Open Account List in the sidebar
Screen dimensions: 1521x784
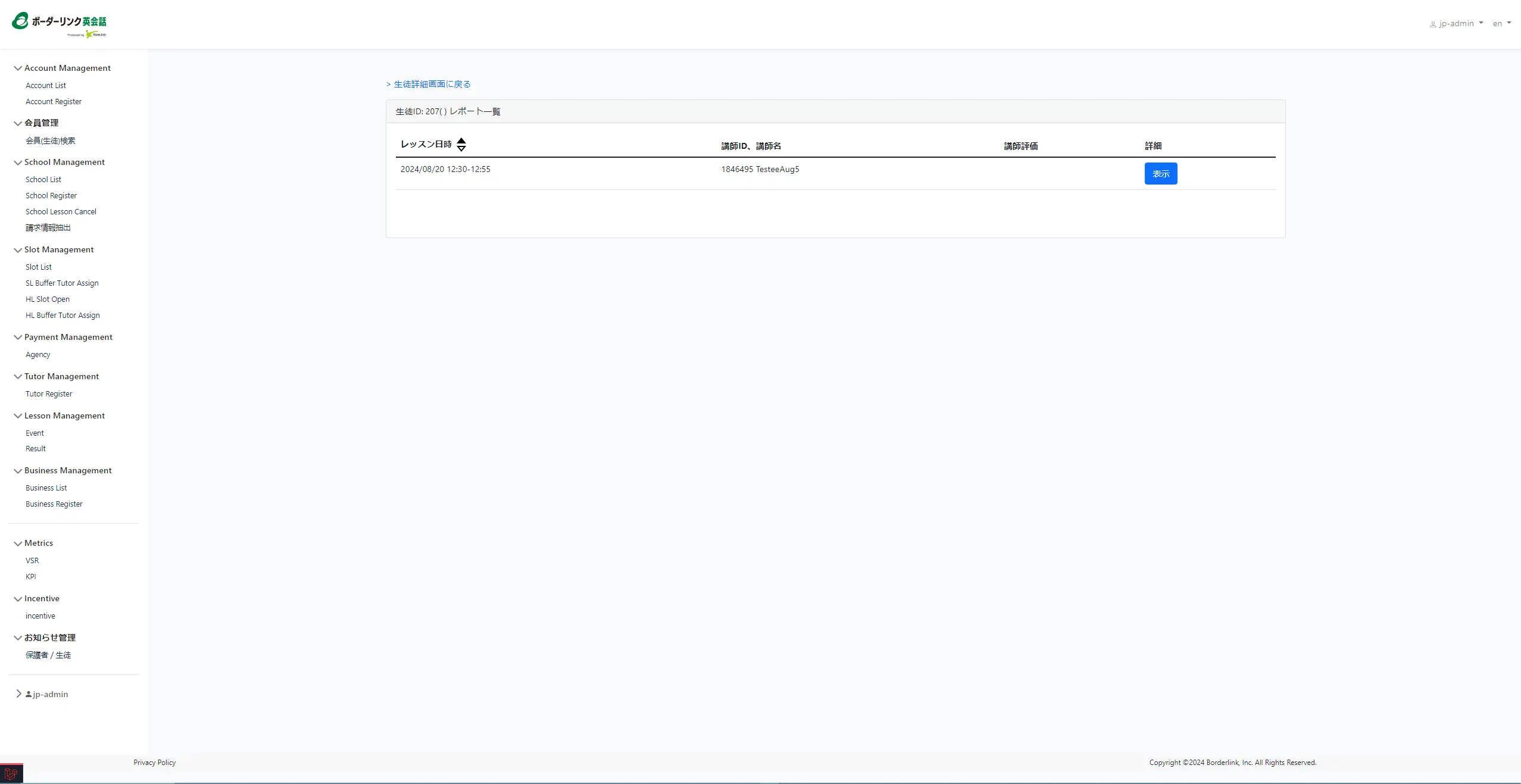click(46, 86)
